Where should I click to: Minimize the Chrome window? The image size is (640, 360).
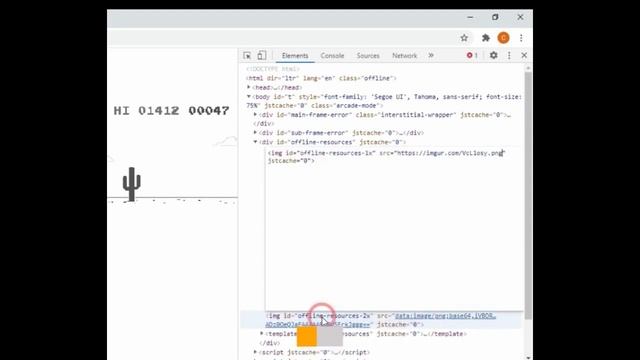(470, 18)
